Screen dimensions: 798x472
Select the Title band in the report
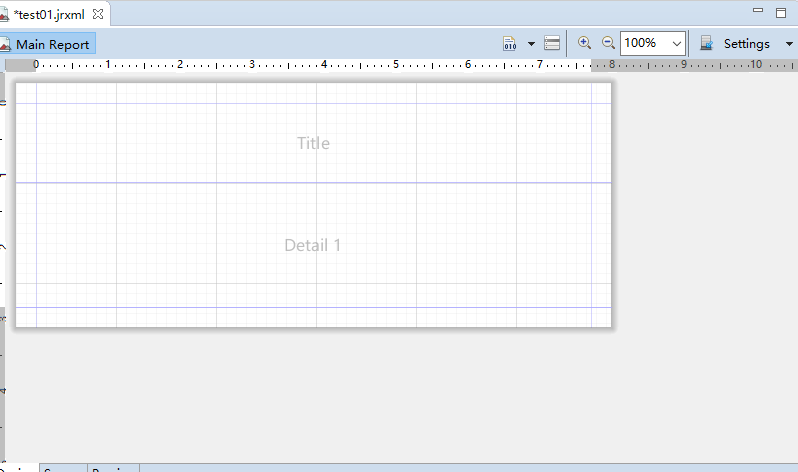click(x=314, y=143)
